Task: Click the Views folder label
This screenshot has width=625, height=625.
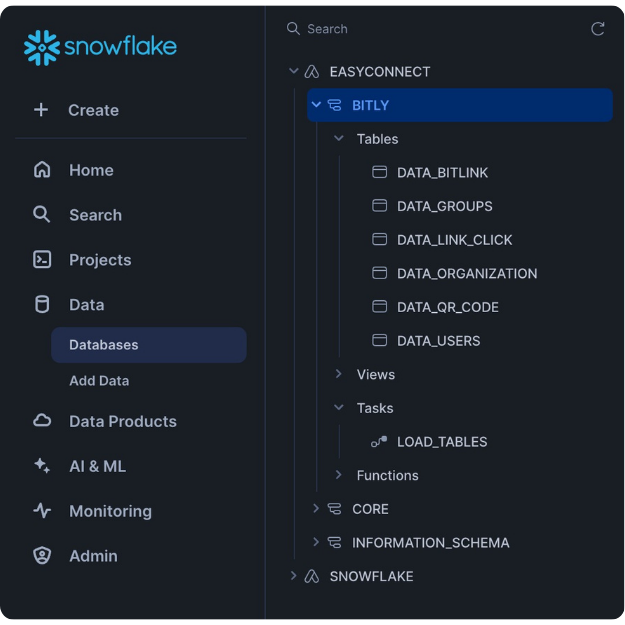Action: pos(376,374)
